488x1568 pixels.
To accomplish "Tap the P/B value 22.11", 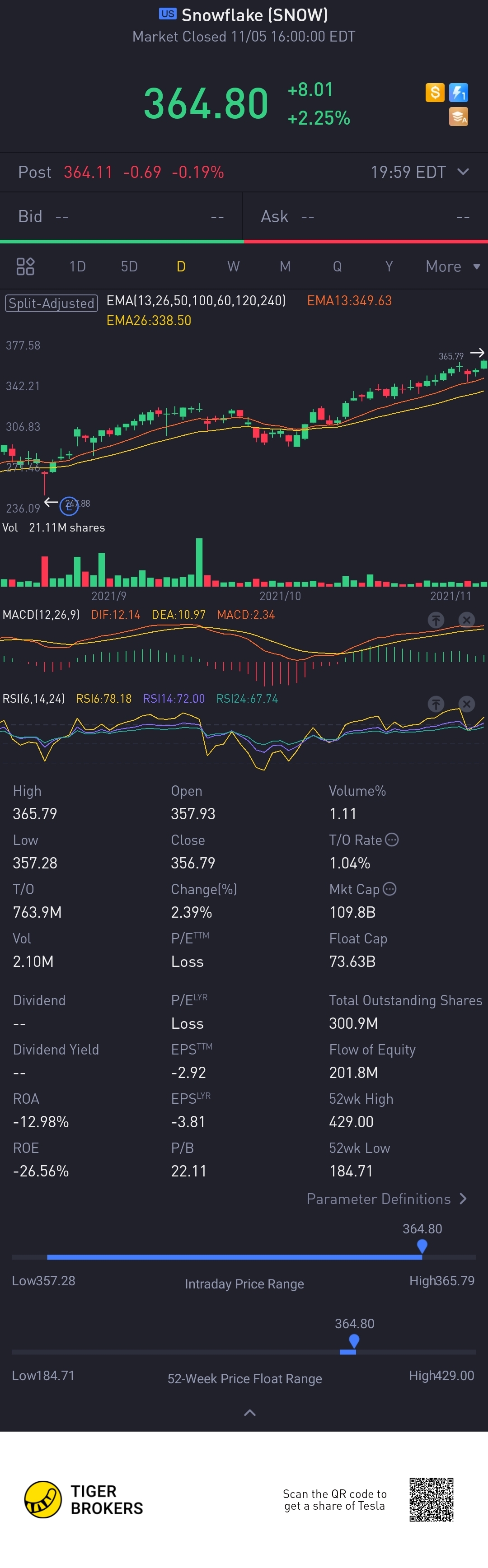I will [x=188, y=1171].
